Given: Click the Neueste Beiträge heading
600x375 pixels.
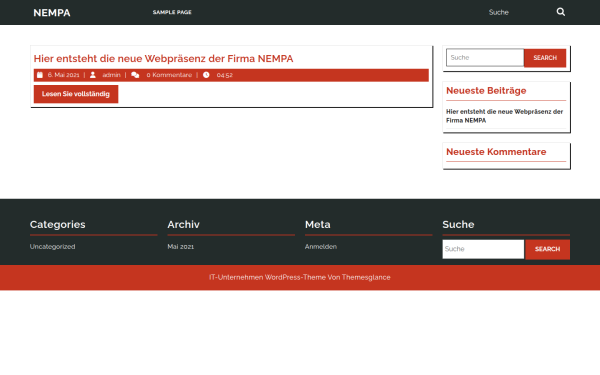Looking at the screenshot, I should point(486,91).
